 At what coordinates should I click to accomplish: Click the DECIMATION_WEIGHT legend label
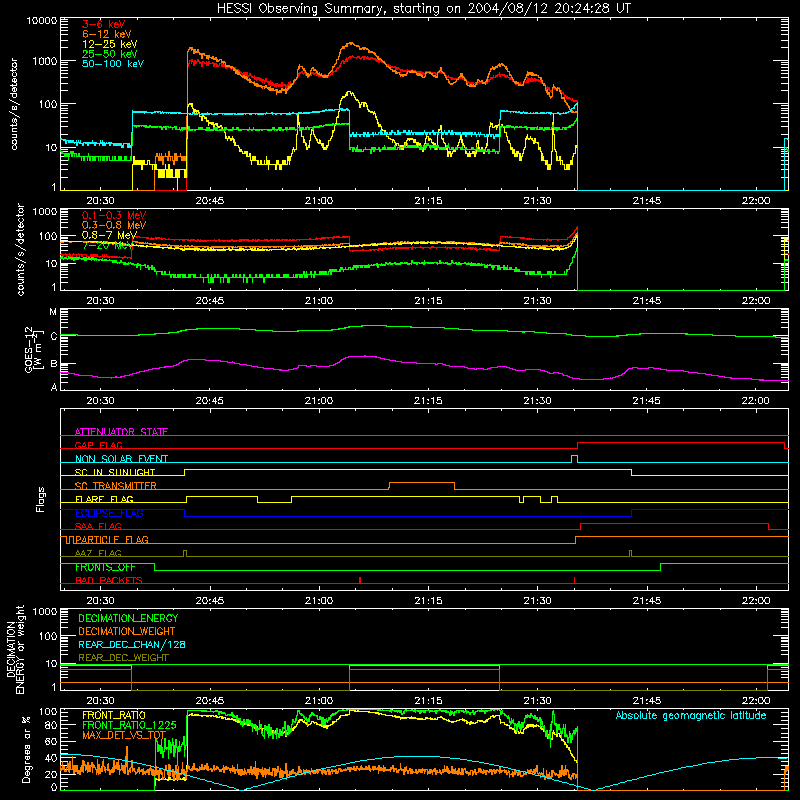coord(127,631)
